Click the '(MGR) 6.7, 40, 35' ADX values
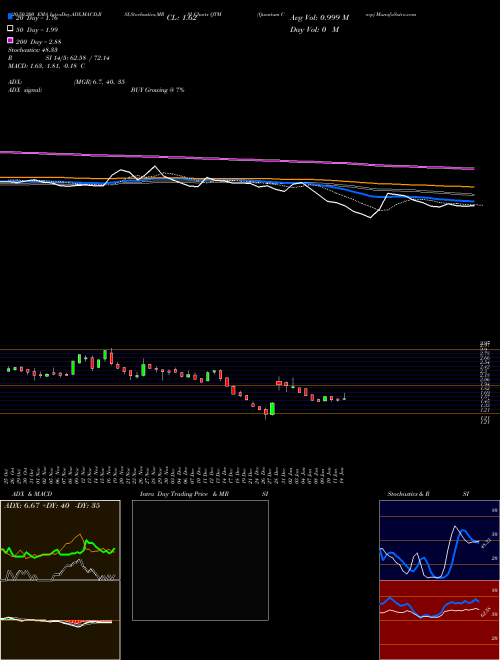The width and height of the screenshot is (500, 660). (x=99, y=82)
